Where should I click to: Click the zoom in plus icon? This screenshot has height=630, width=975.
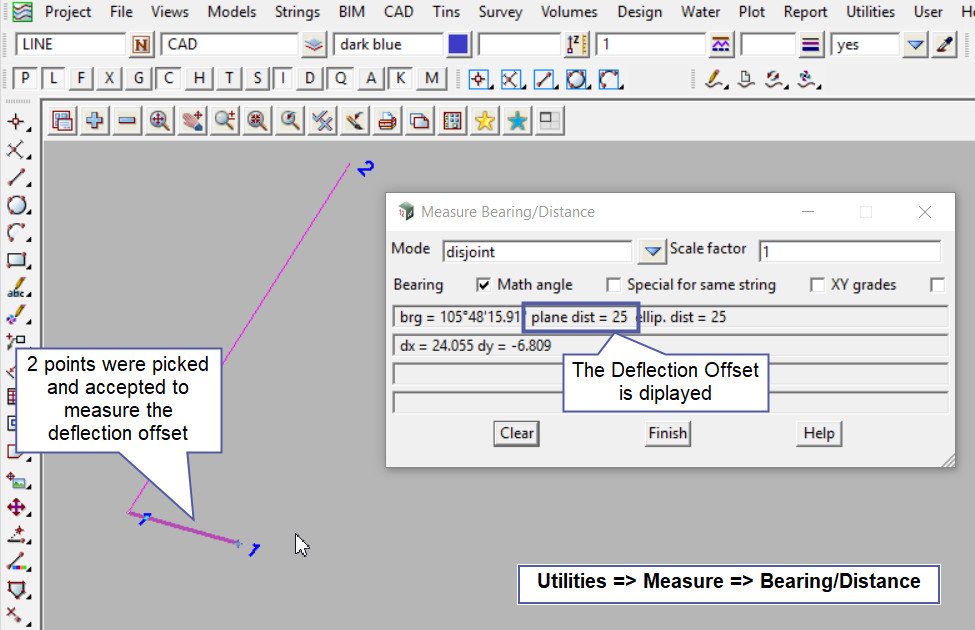pos(95,121)
